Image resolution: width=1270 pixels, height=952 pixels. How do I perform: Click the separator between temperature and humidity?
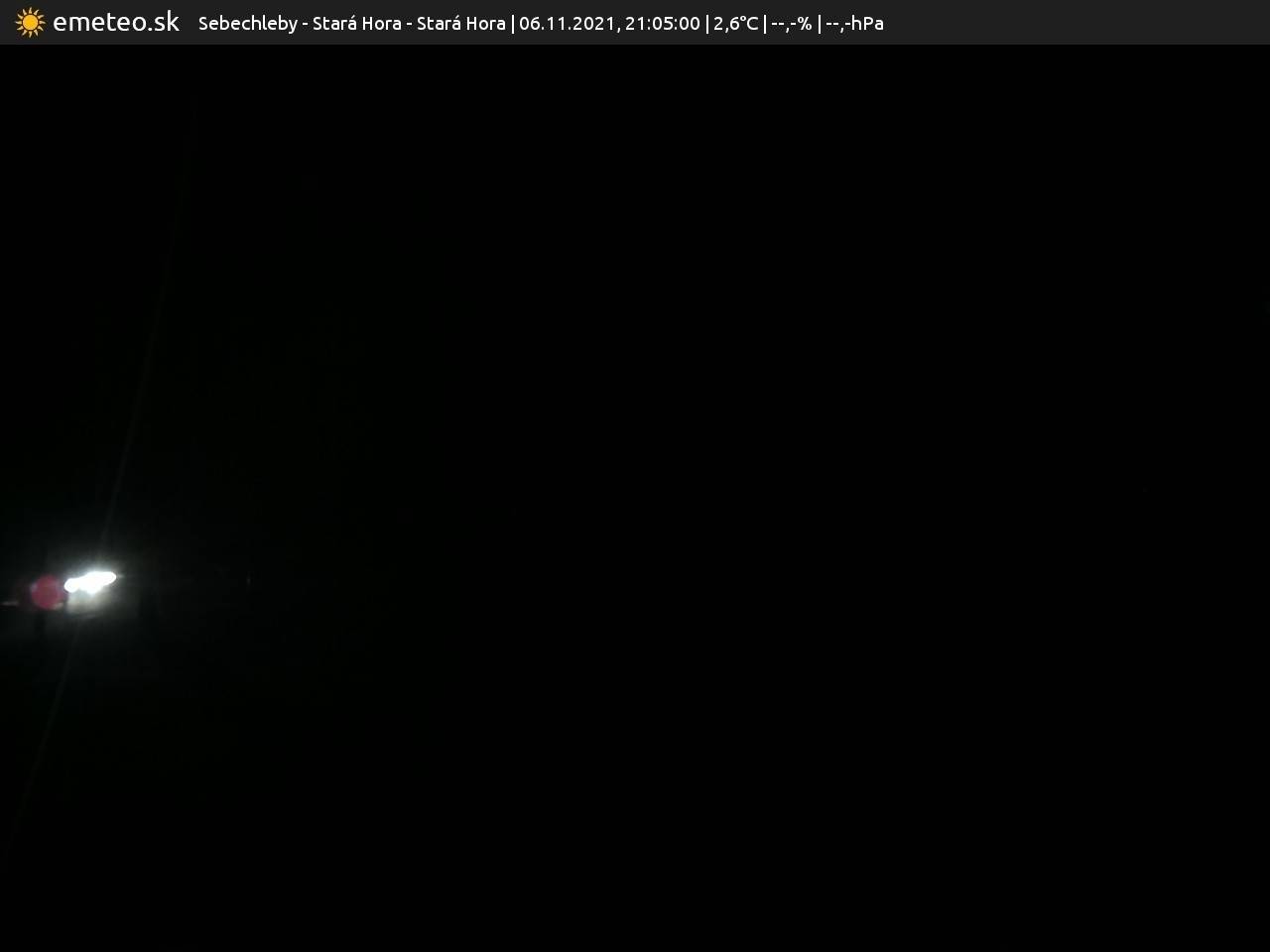click(764, 23)
